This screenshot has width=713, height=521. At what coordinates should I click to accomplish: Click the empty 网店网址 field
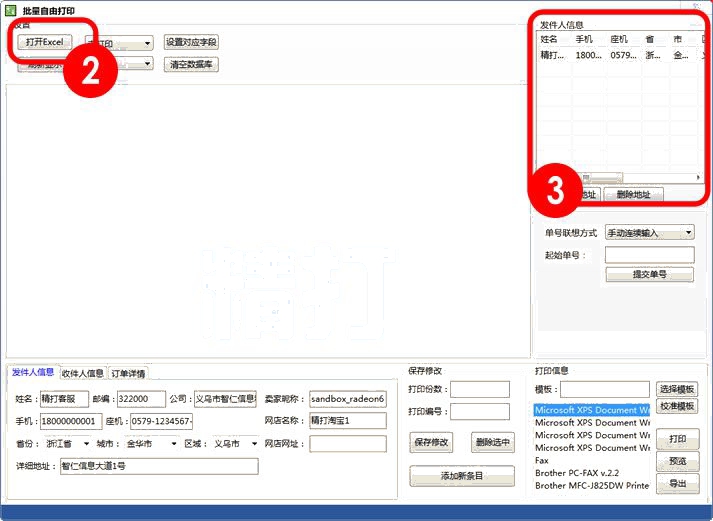point(348,444)
